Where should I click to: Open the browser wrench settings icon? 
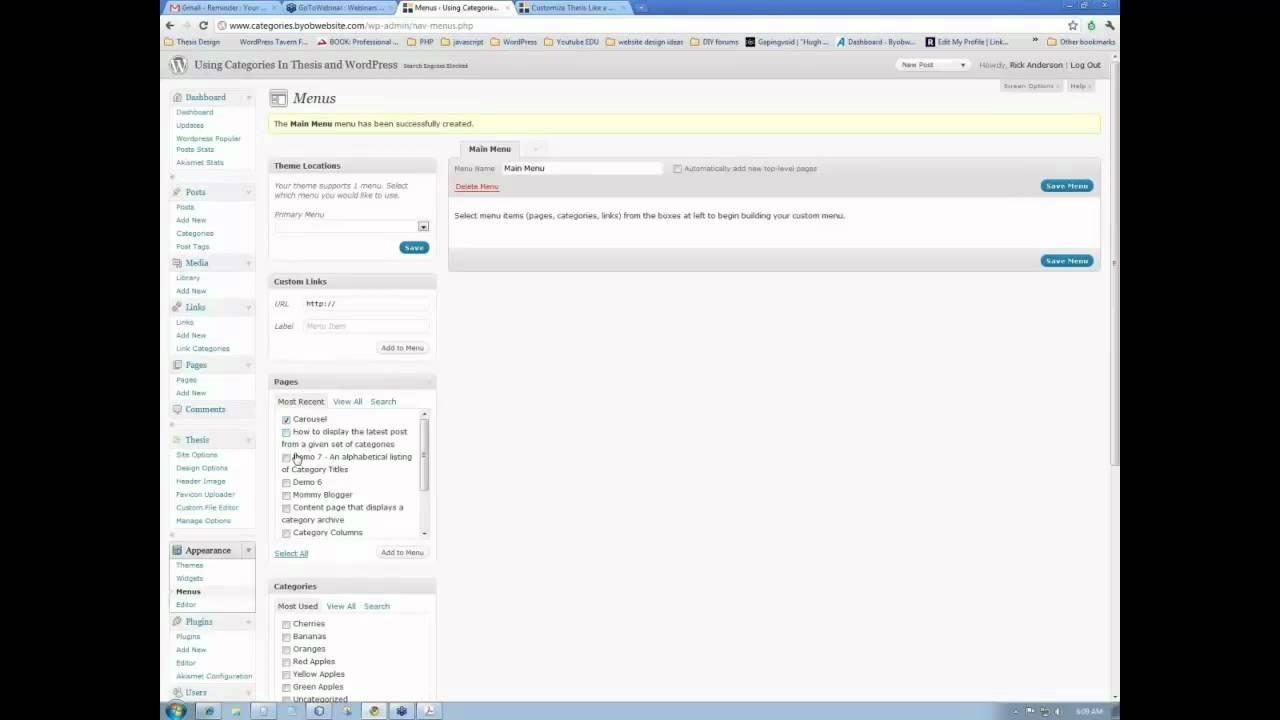point(1109,25)
